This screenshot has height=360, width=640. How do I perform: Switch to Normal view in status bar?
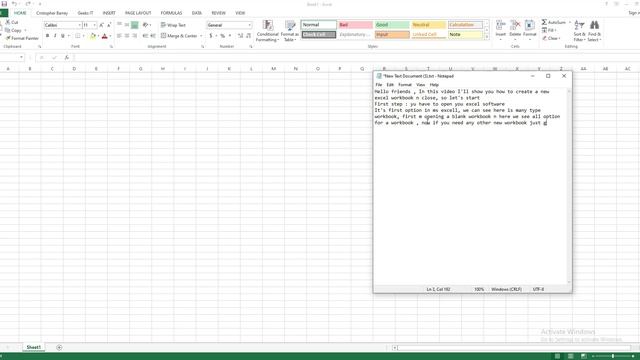click(557, 356)
